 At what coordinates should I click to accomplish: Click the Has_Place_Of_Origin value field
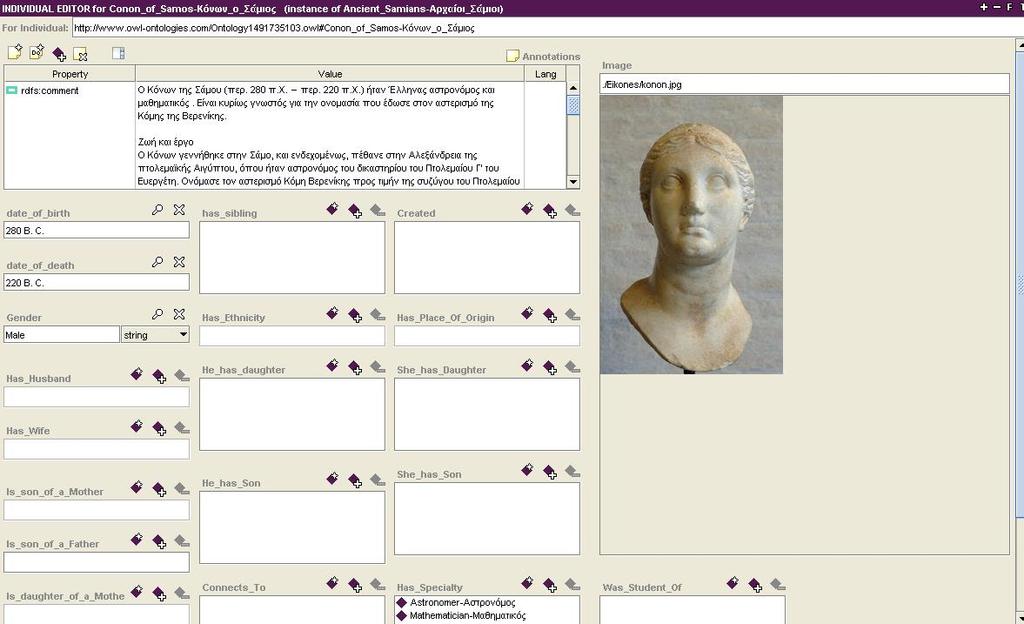click(487, 335)
